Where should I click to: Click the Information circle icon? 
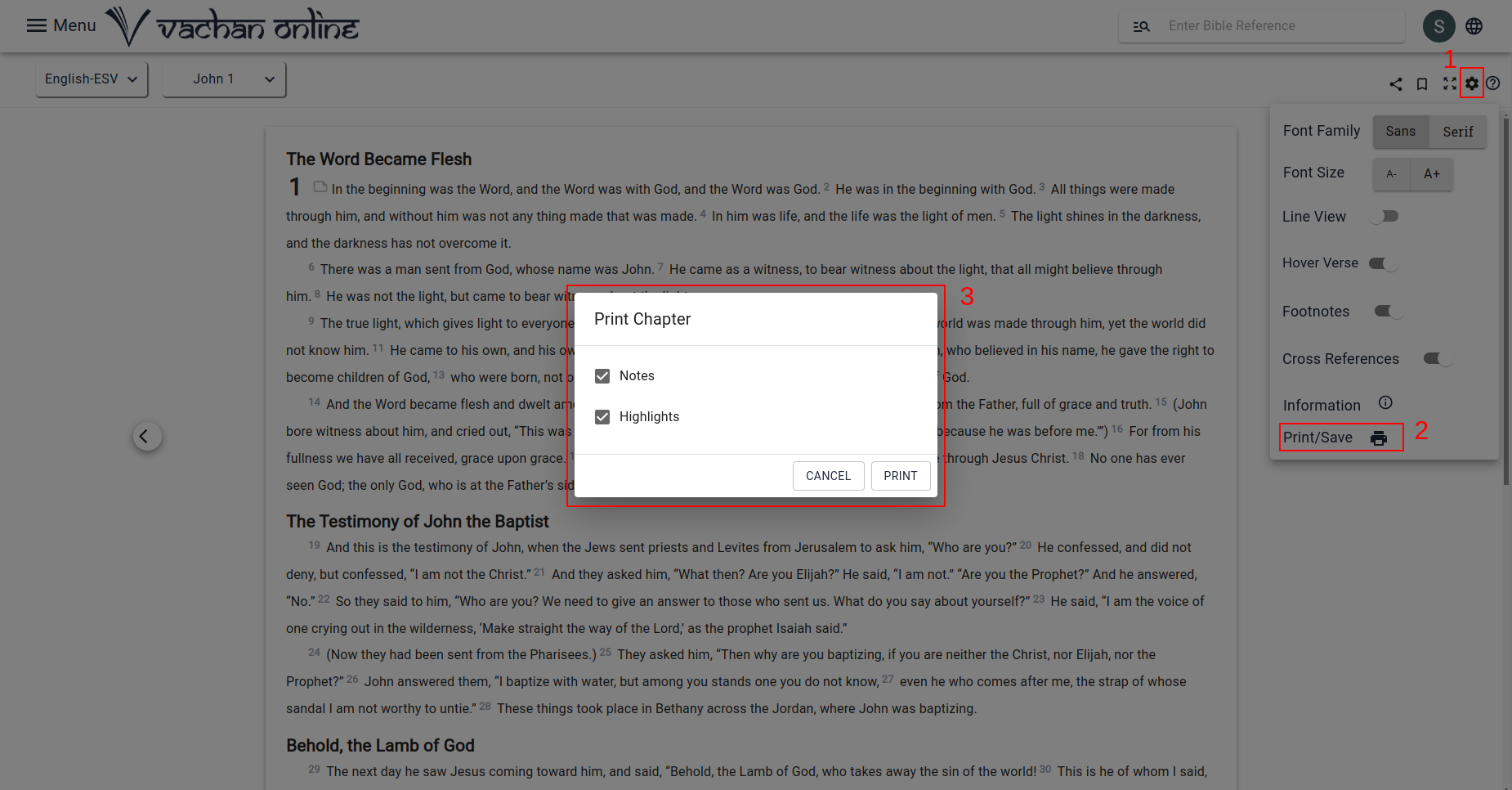[1385, 402]
